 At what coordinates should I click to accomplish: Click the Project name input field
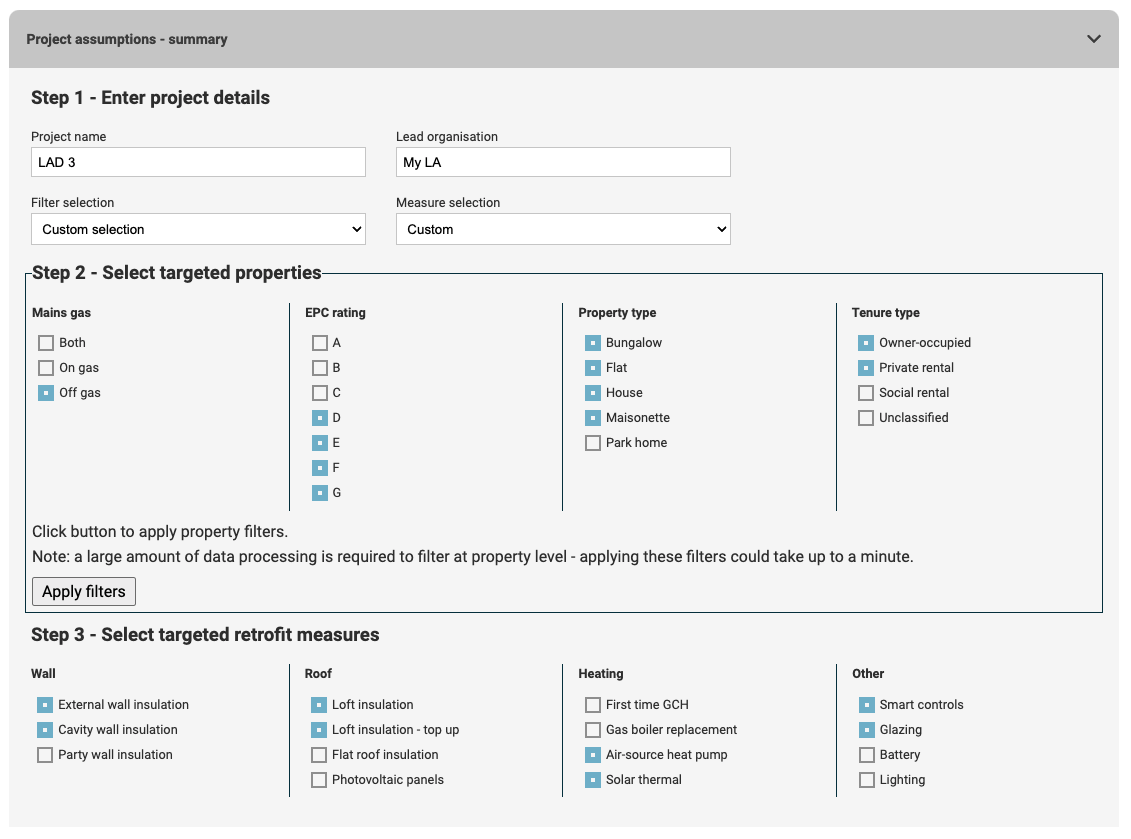pyautogui.click(x=198, y=162)
